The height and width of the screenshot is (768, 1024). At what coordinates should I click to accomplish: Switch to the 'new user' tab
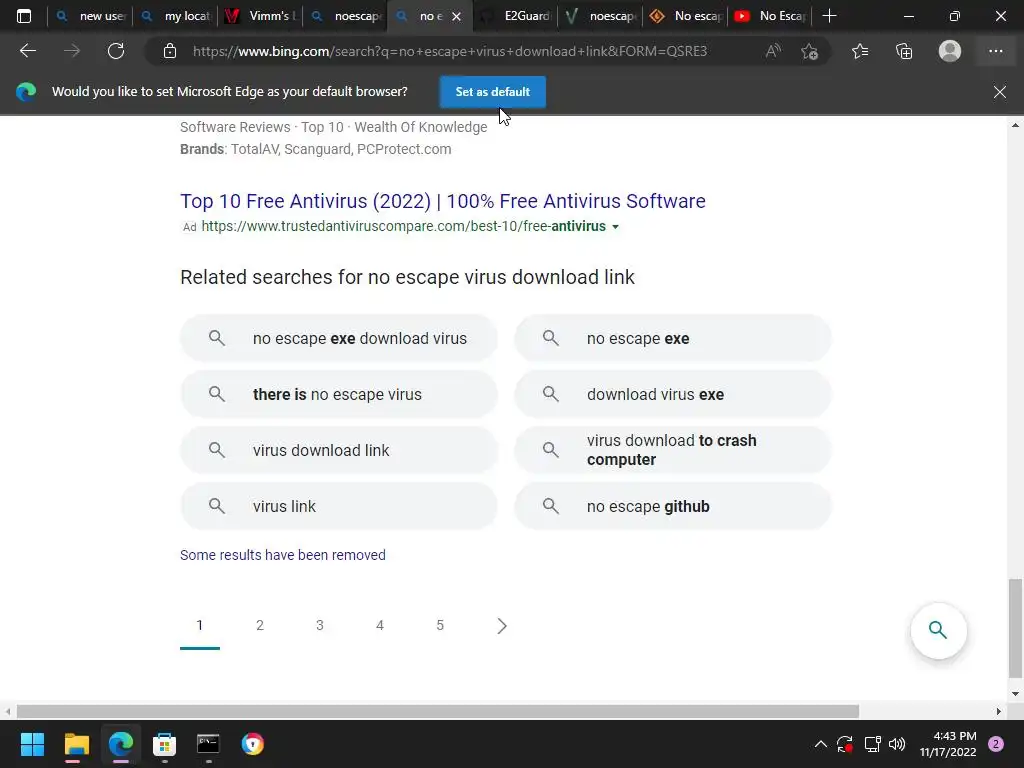pyautogui.click(x=90, y=16)
